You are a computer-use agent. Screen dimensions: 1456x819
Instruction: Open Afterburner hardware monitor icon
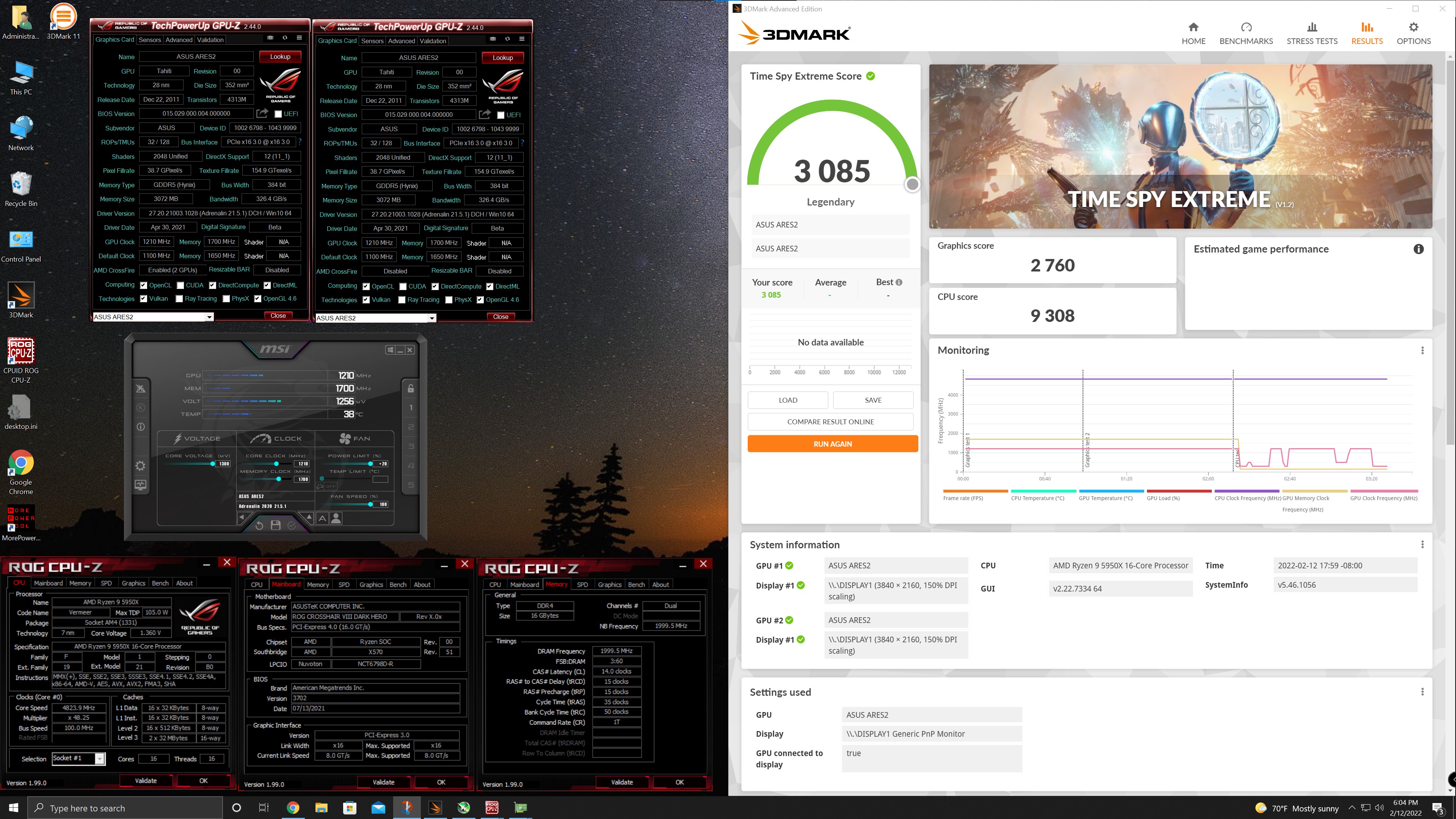[x=141, y=485]
